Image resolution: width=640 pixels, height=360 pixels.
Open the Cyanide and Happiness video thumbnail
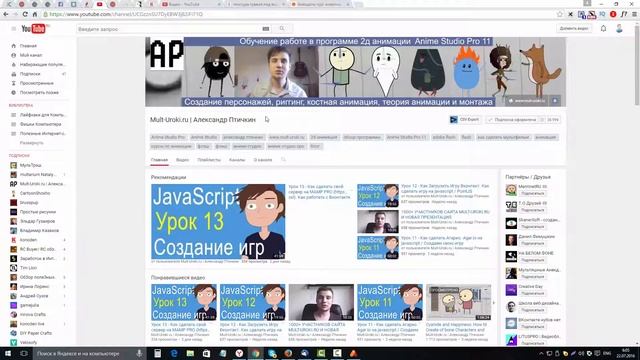[x=458, y=302]
